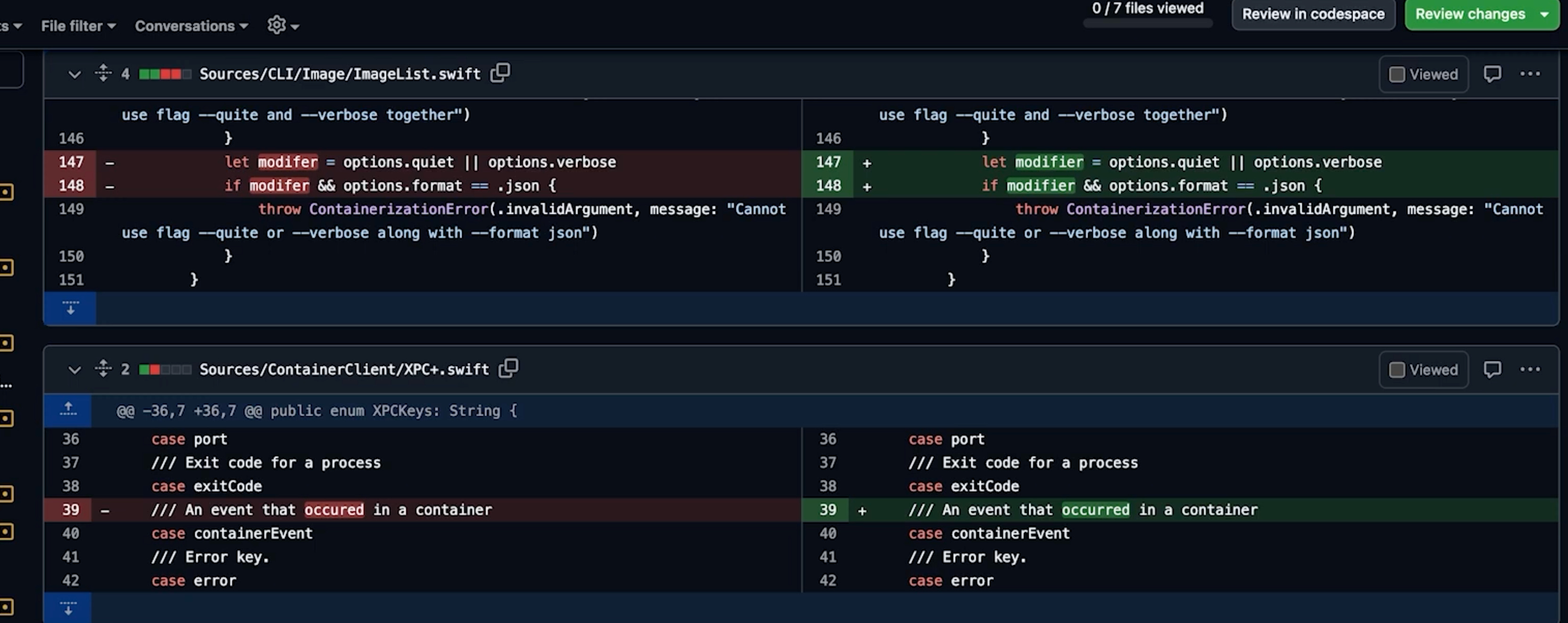Open the Conversations dropdown
Viewport: 1568px width, 623px height.
[191, 26]
